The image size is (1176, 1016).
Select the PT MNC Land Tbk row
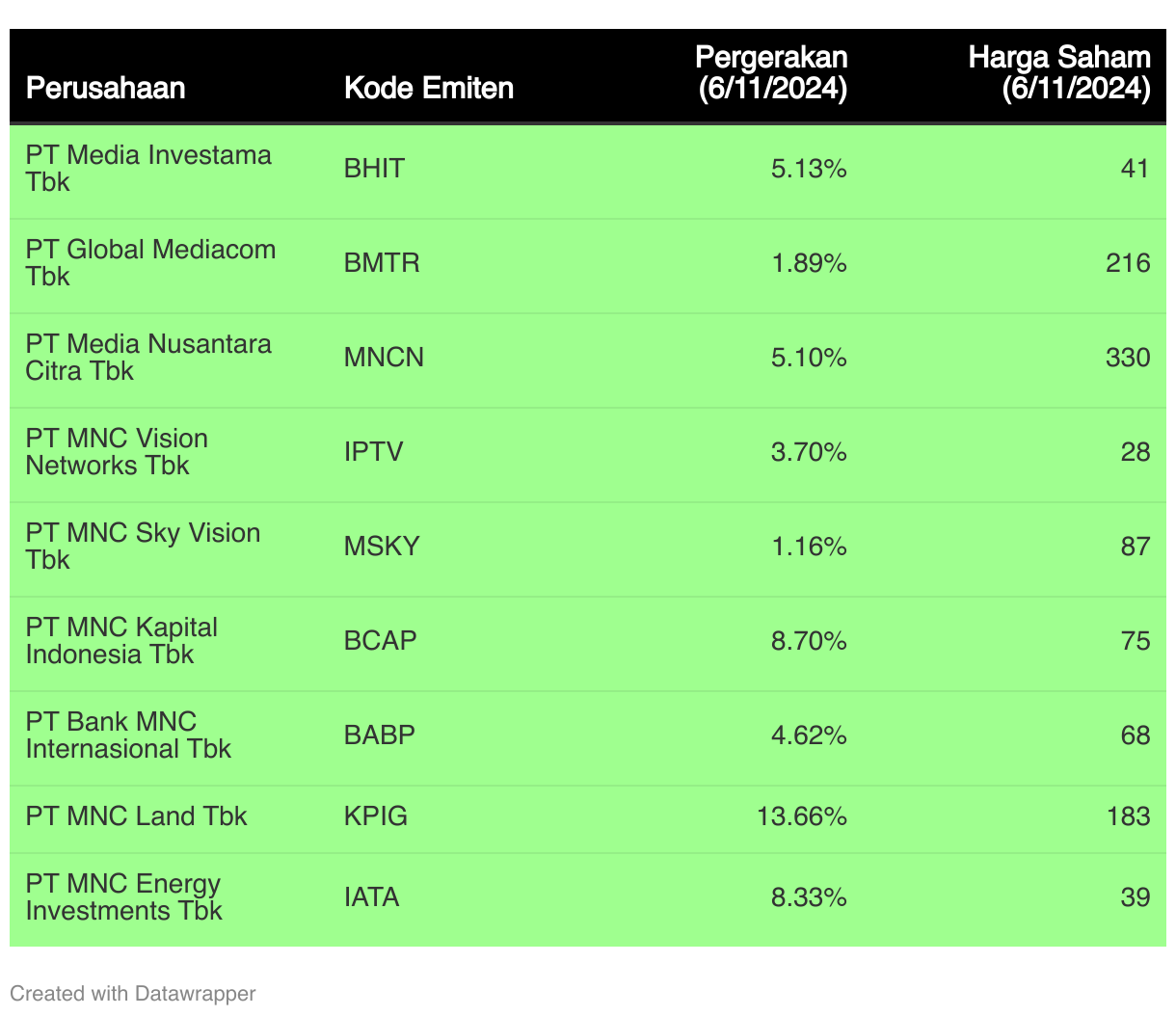click(x=588, y=817)
